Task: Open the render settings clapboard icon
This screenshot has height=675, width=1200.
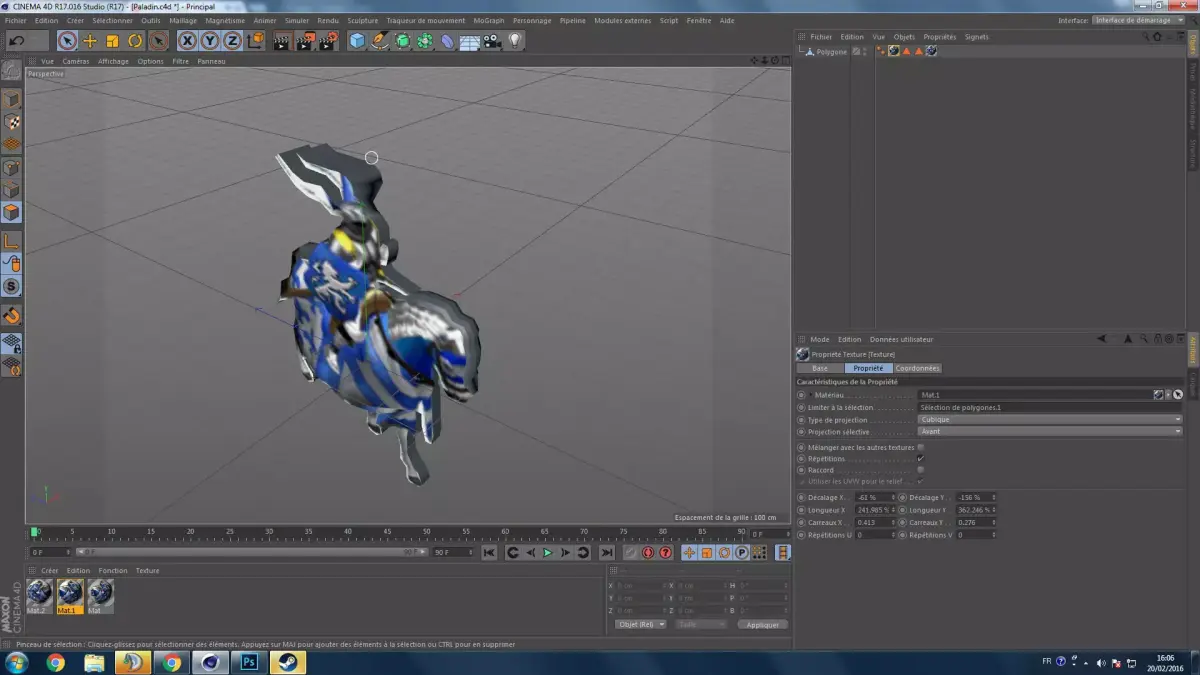Action: coord(328,41)
